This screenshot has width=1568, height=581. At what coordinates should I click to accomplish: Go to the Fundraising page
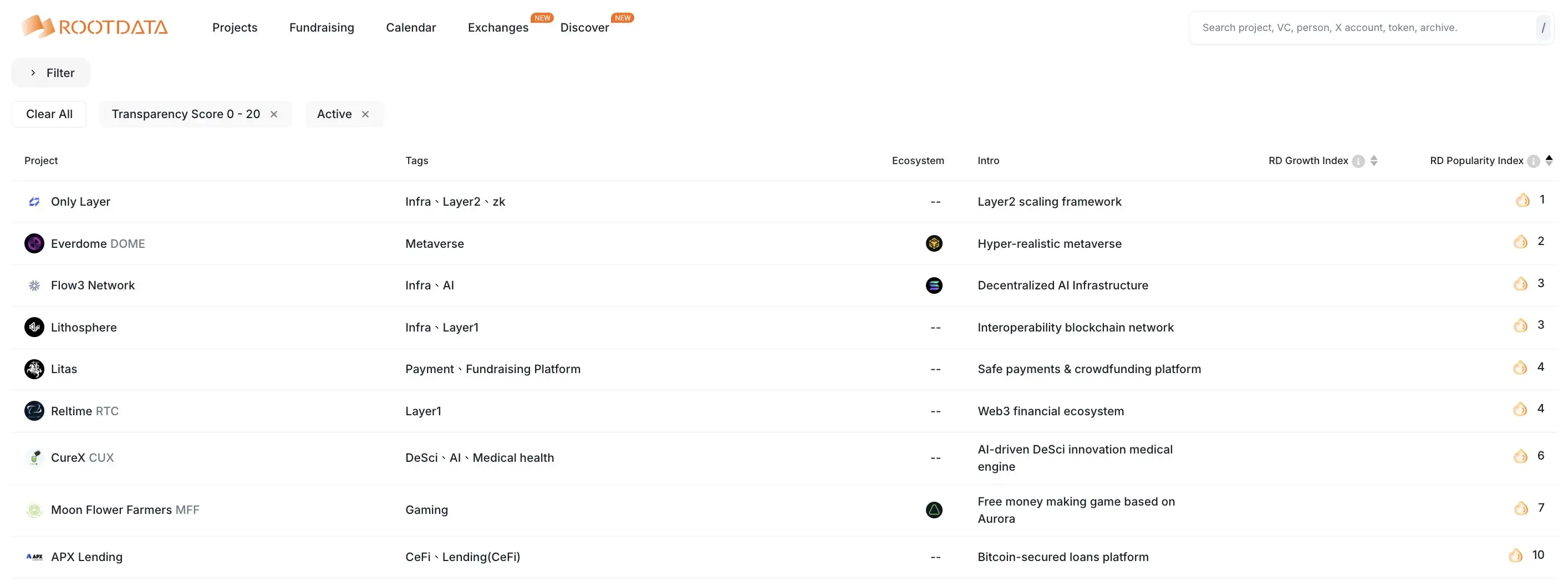pyautogui.click(x=322, y=27)
